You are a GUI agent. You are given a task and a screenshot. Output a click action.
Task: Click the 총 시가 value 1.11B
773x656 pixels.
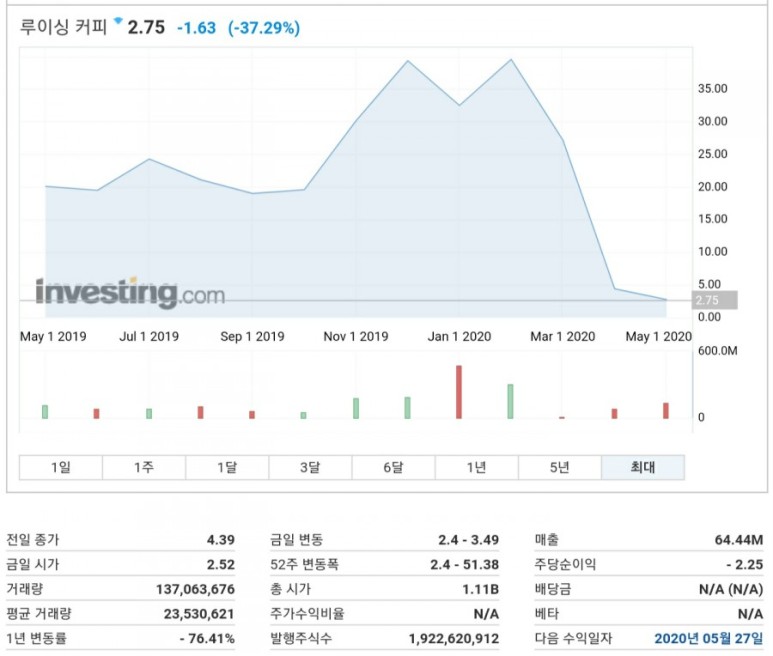pos(481,589)
